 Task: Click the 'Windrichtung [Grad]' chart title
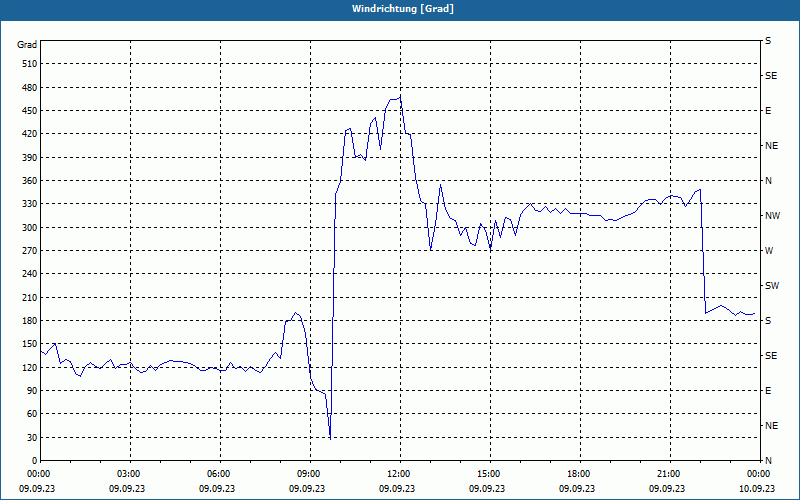pyautogui.click(x=403, y=9)
